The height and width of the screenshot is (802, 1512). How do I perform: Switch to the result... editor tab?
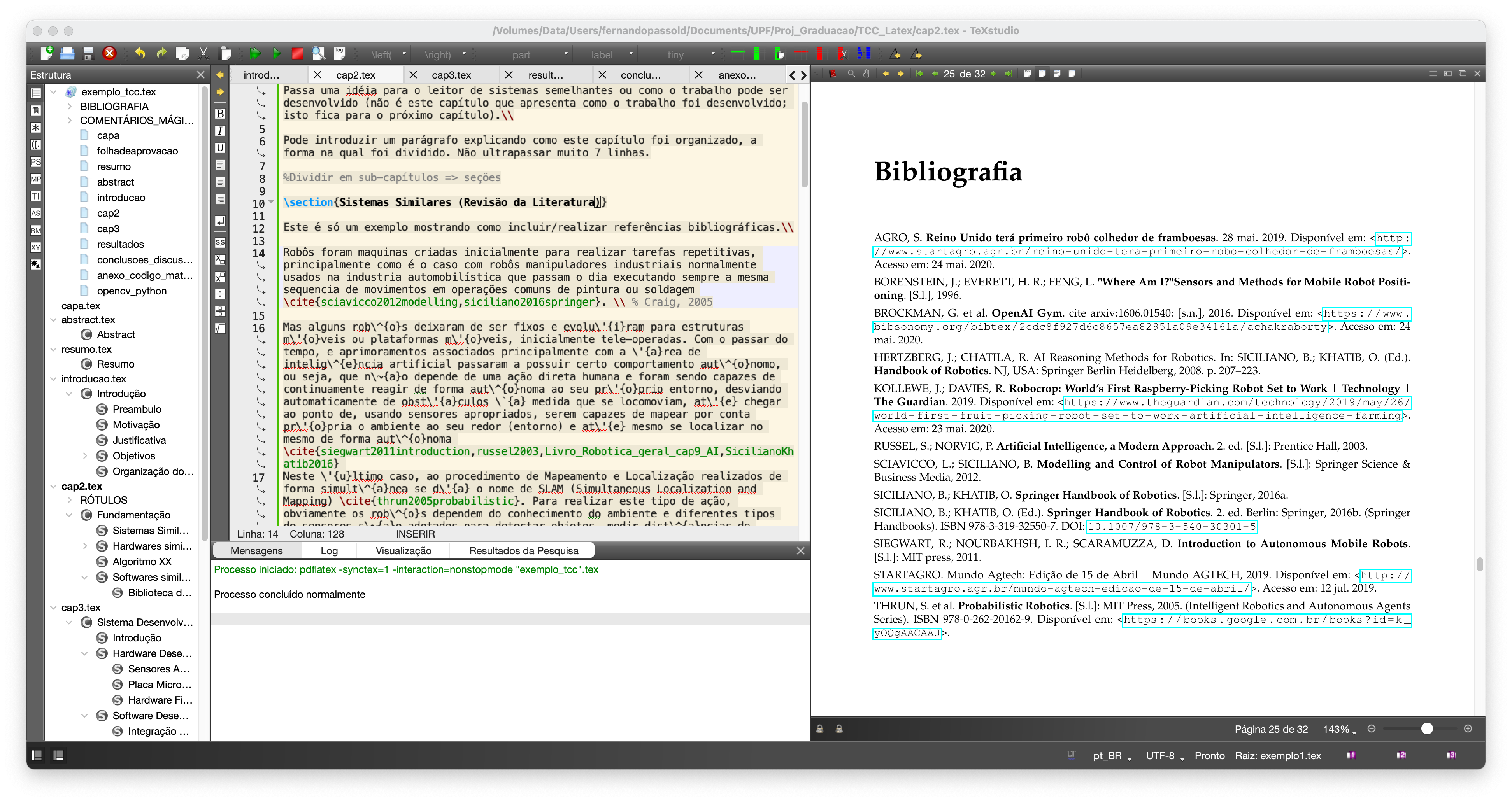tap(545, 75)
